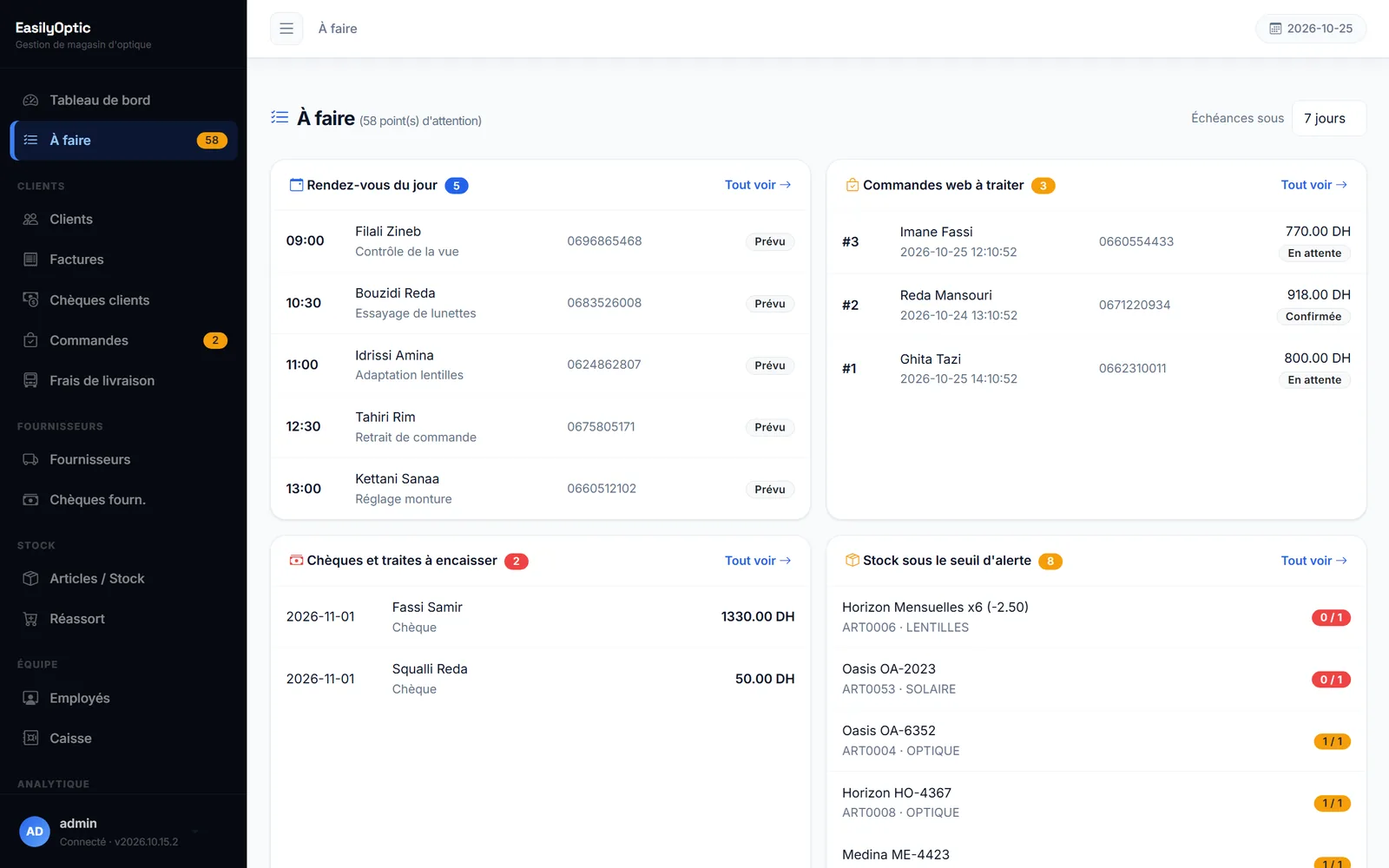
Task: Open web order #3 Imane Fassi
Action: tap(1096, 241)
